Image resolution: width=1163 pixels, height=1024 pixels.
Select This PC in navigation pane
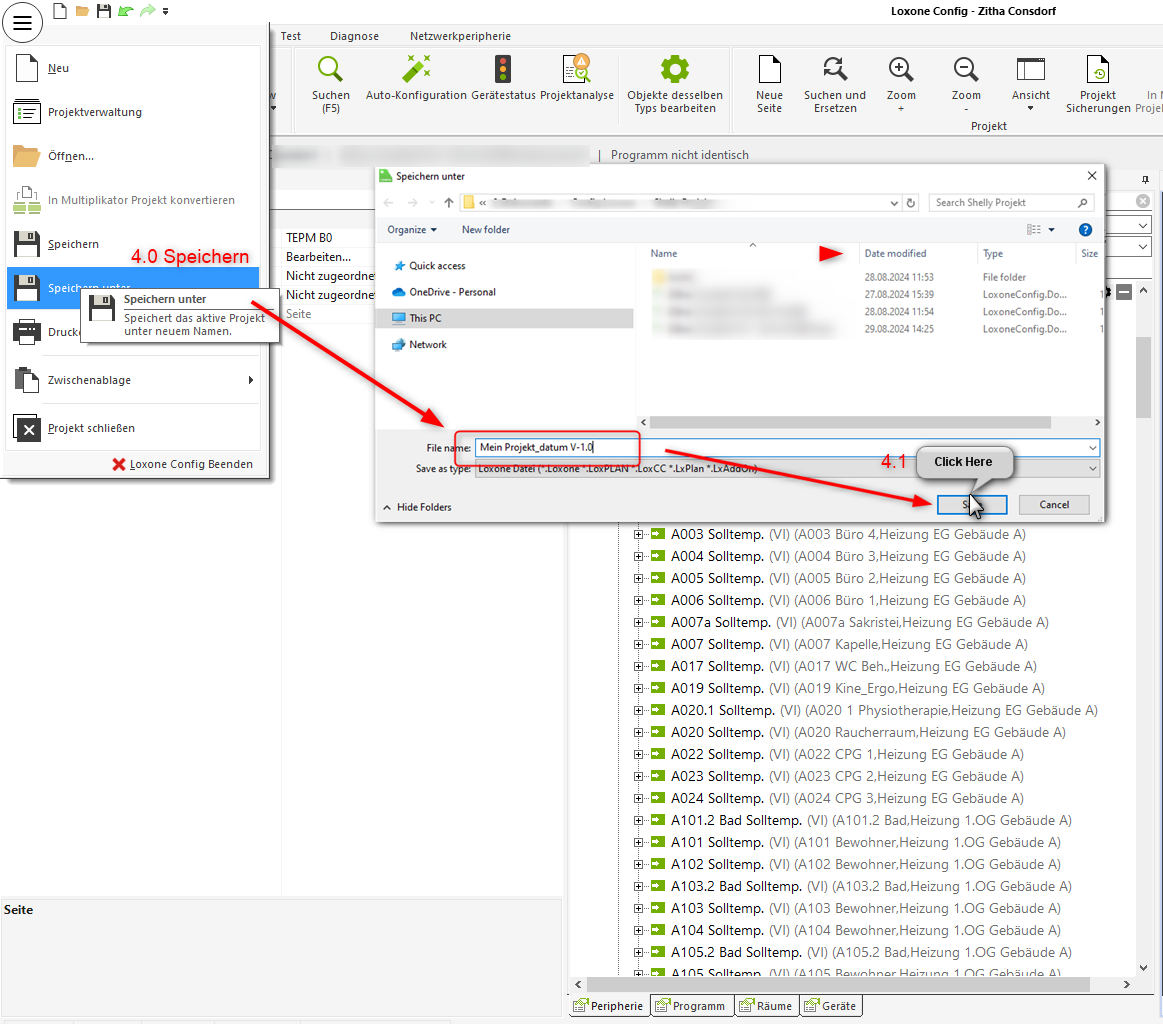tap(428, 318)
